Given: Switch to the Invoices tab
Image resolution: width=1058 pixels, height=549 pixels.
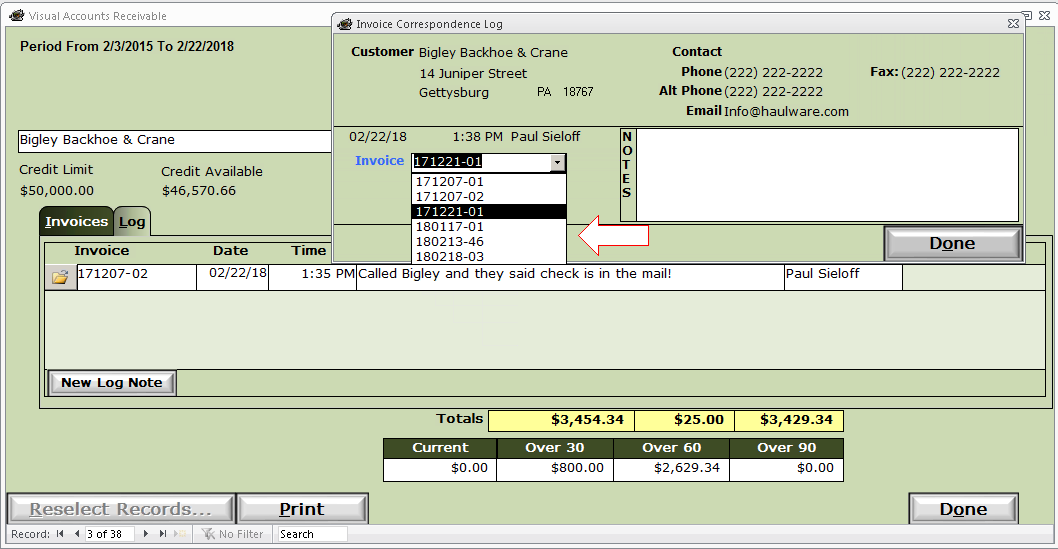Looking at the screenshot, I should coord(76,221).
